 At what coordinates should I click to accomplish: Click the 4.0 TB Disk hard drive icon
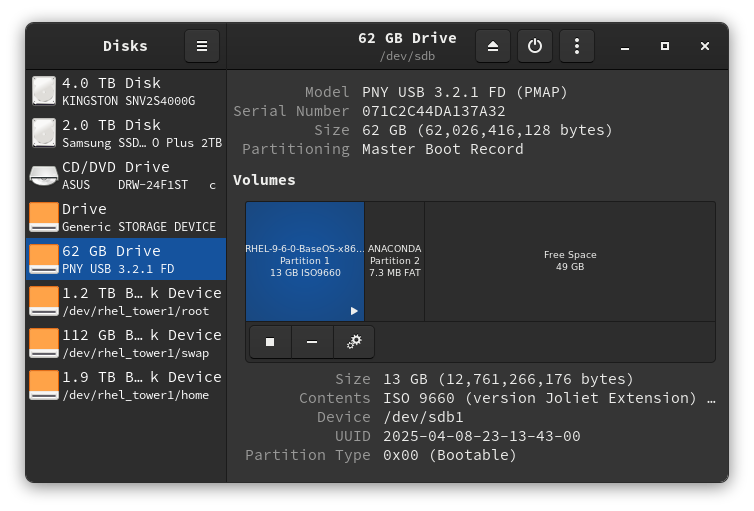[x=44, y=91]
